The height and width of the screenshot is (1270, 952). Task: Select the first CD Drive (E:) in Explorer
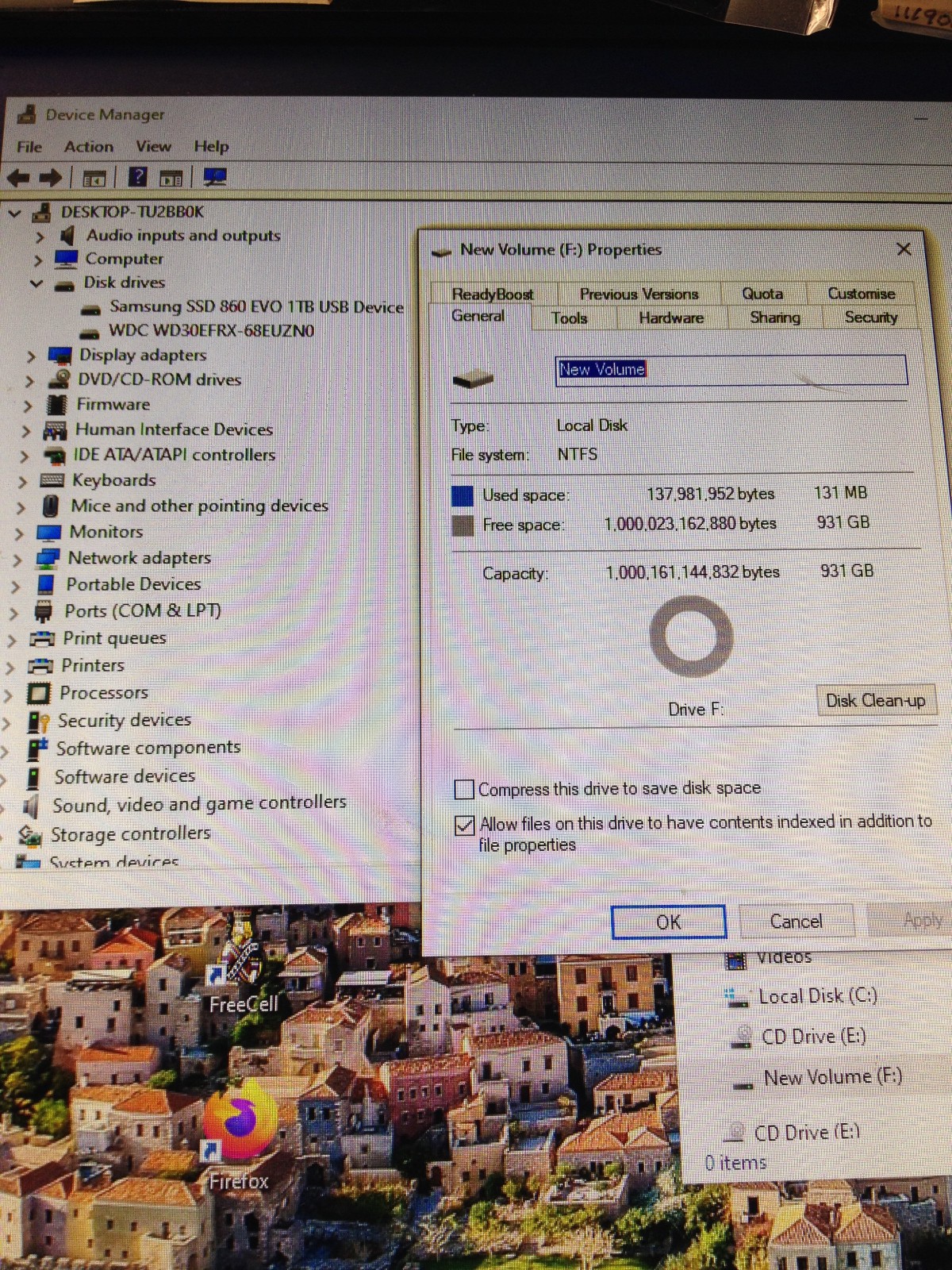pyautogui.click(x=813, y=1037)
